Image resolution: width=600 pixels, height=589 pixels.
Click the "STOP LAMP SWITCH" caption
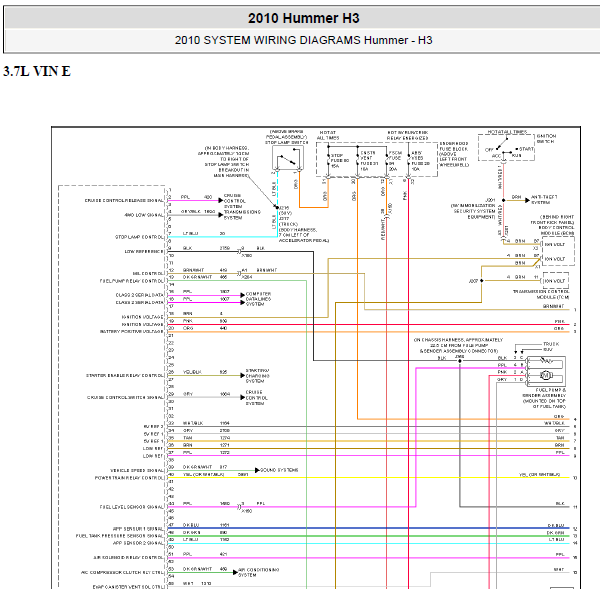coord(287,142)
